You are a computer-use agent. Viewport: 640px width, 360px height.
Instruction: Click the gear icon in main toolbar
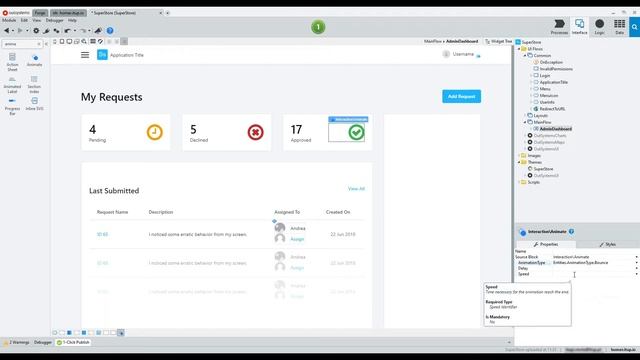[x=36, y=31]
